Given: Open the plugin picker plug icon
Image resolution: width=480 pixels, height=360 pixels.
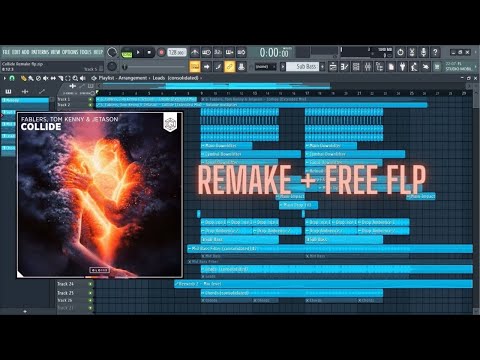Looking at the screenshot, I should click(403, 67).
